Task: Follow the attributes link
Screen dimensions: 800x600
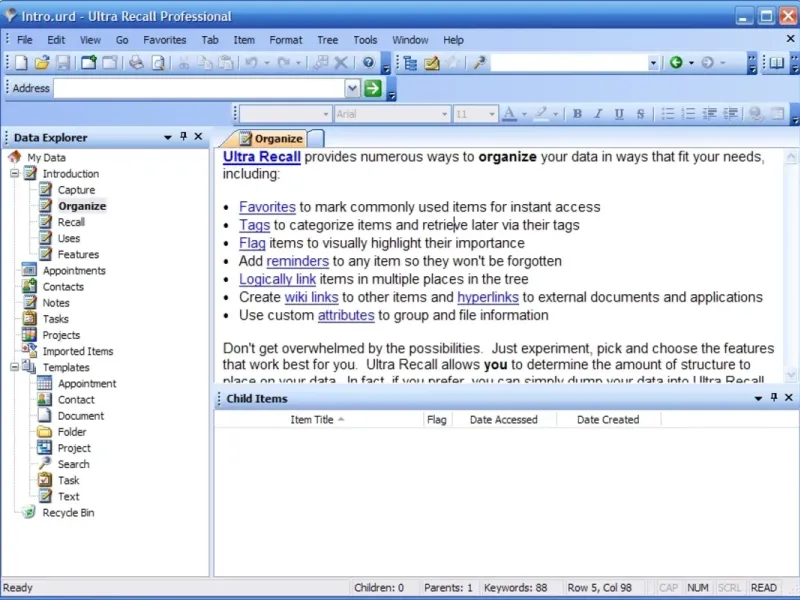Action: 346,315
